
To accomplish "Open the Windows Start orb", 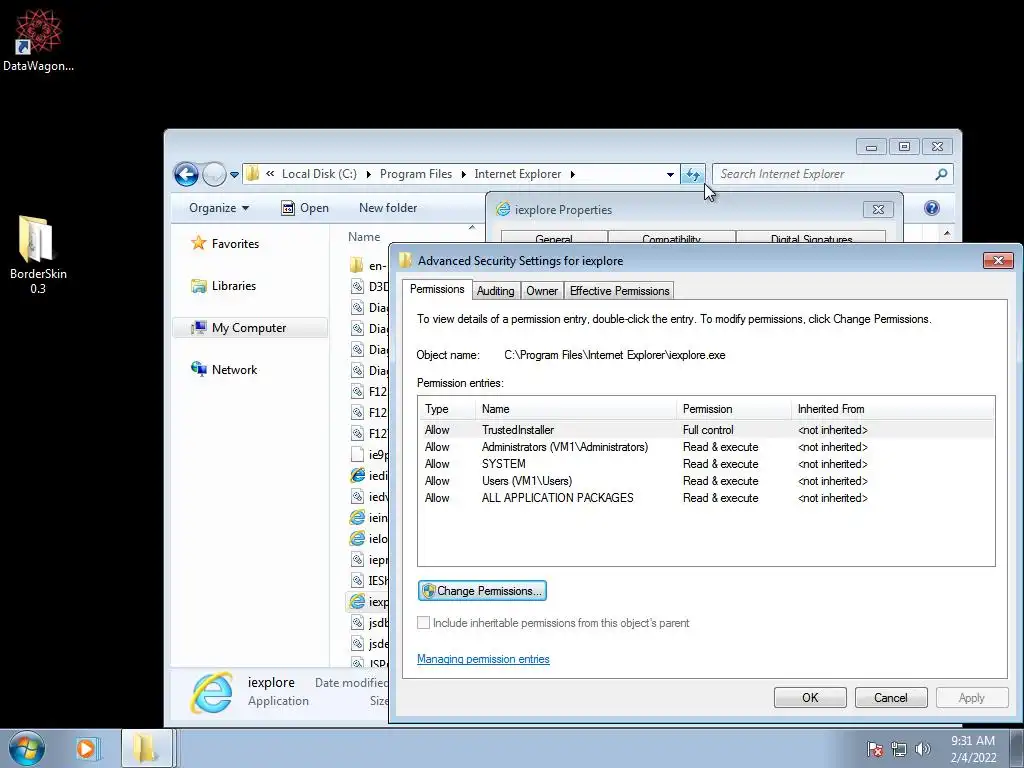I will pos(26,748).
